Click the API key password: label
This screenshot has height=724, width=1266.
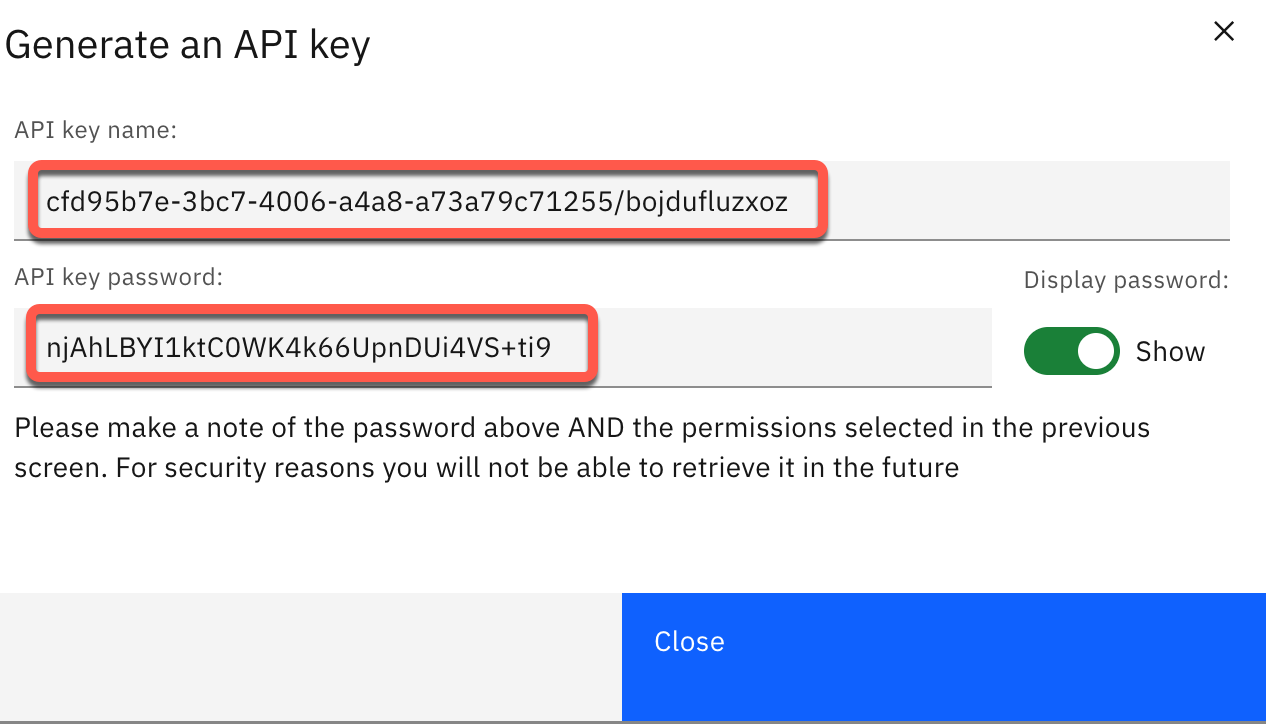click(118, 277)
